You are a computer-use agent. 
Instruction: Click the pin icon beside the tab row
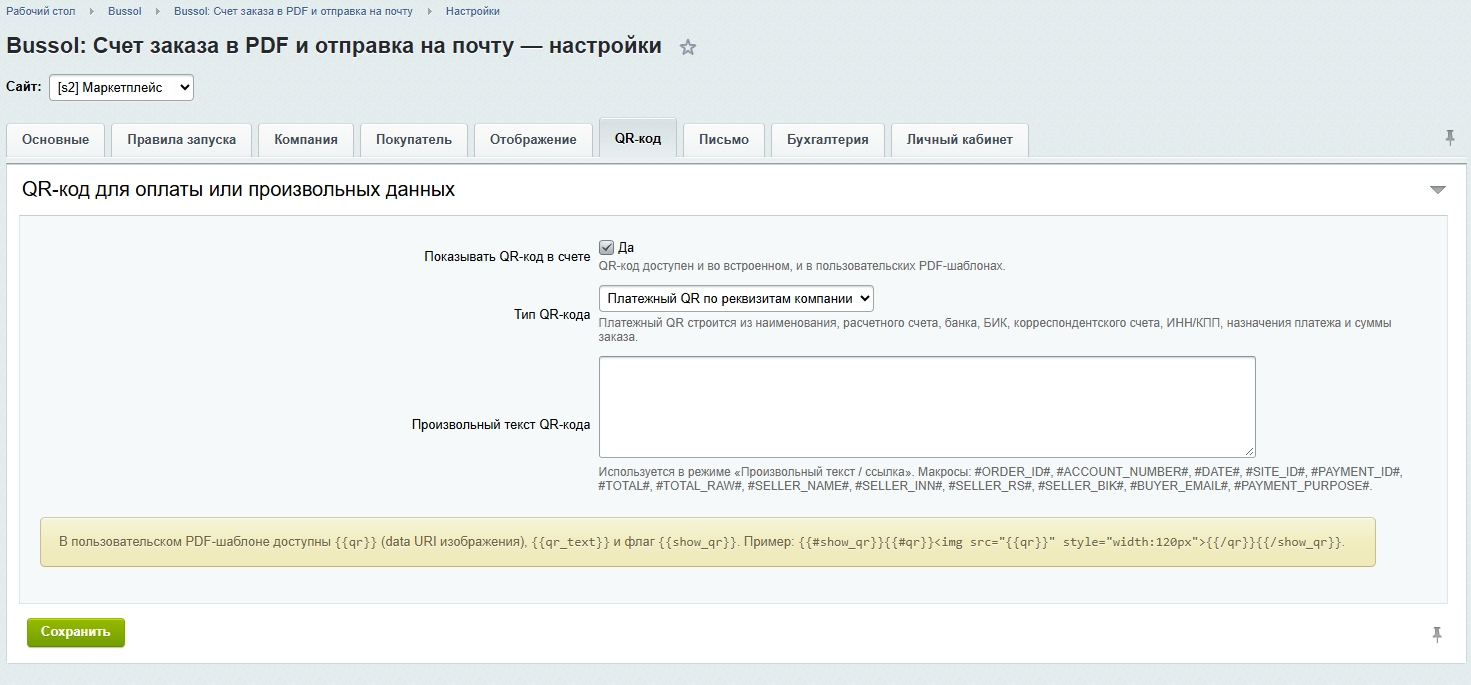pos(1450,138)
